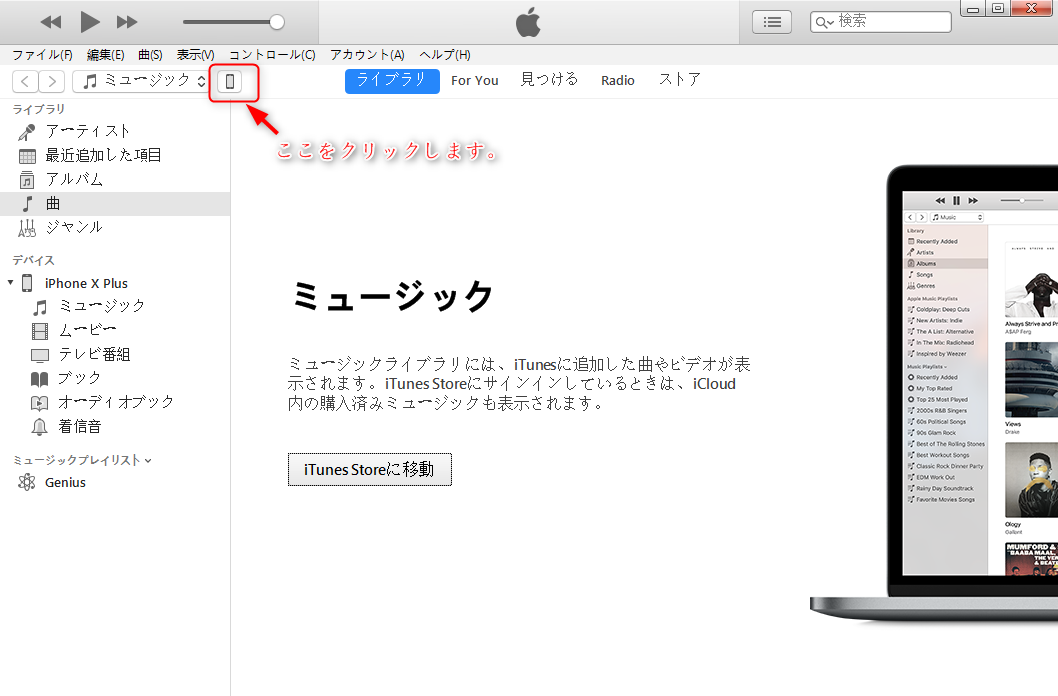Click the 着信音 bell icon
This screenshot has width=1058, height=696.
(x=40, y=427)
